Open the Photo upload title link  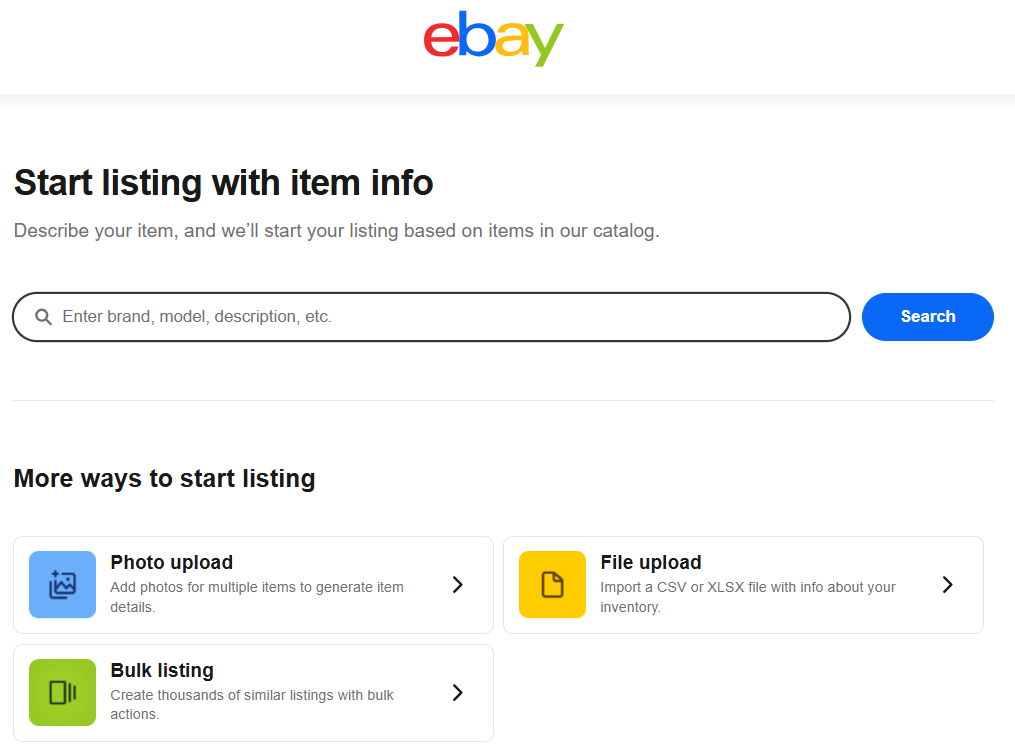(x=172, y=562)
